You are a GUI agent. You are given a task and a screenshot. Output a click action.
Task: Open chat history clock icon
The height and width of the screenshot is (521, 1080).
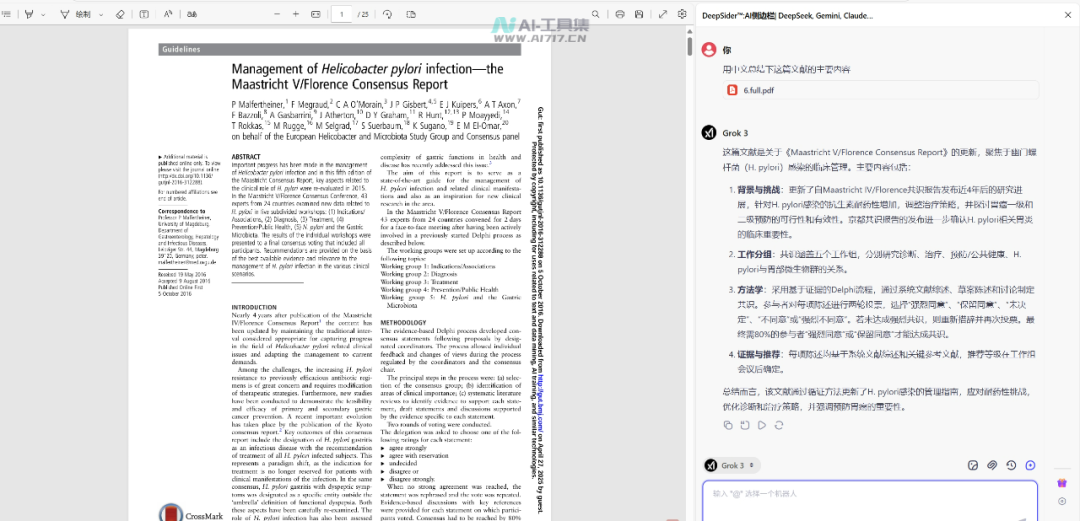(x=1011, y=465)
